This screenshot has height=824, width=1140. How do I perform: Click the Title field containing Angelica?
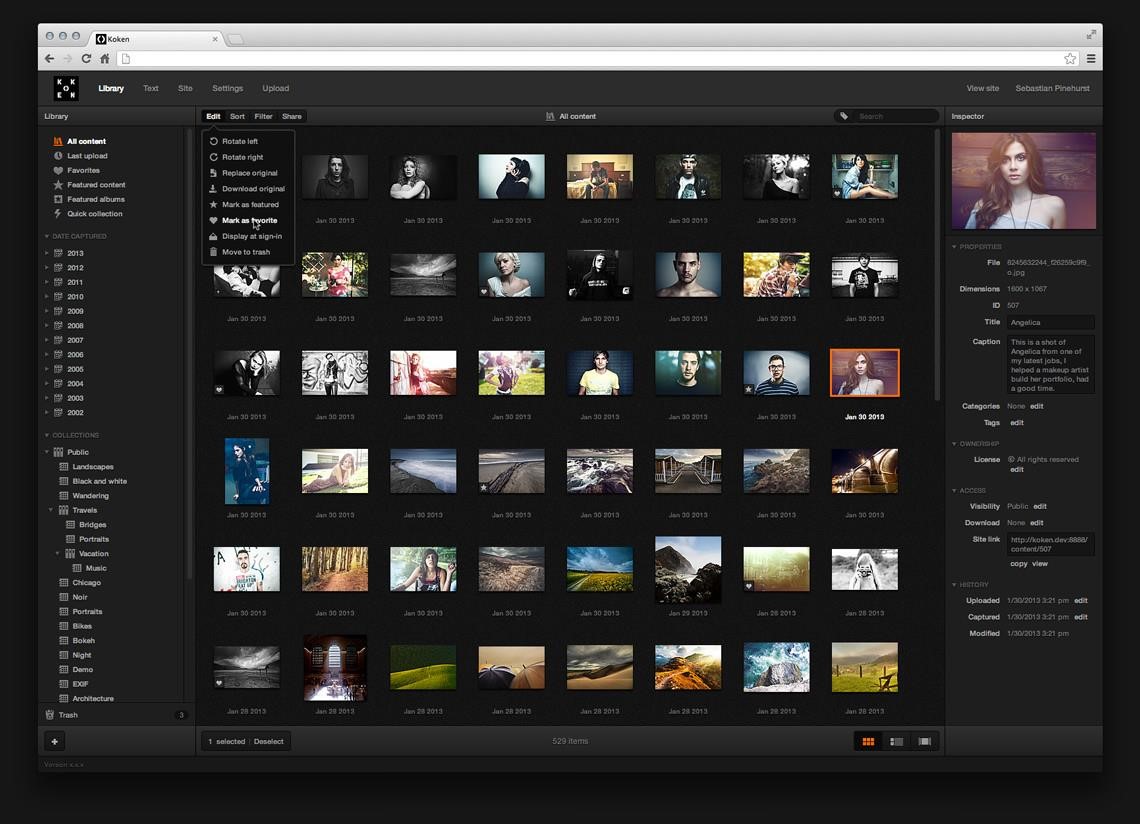[x=1050, y=323]
